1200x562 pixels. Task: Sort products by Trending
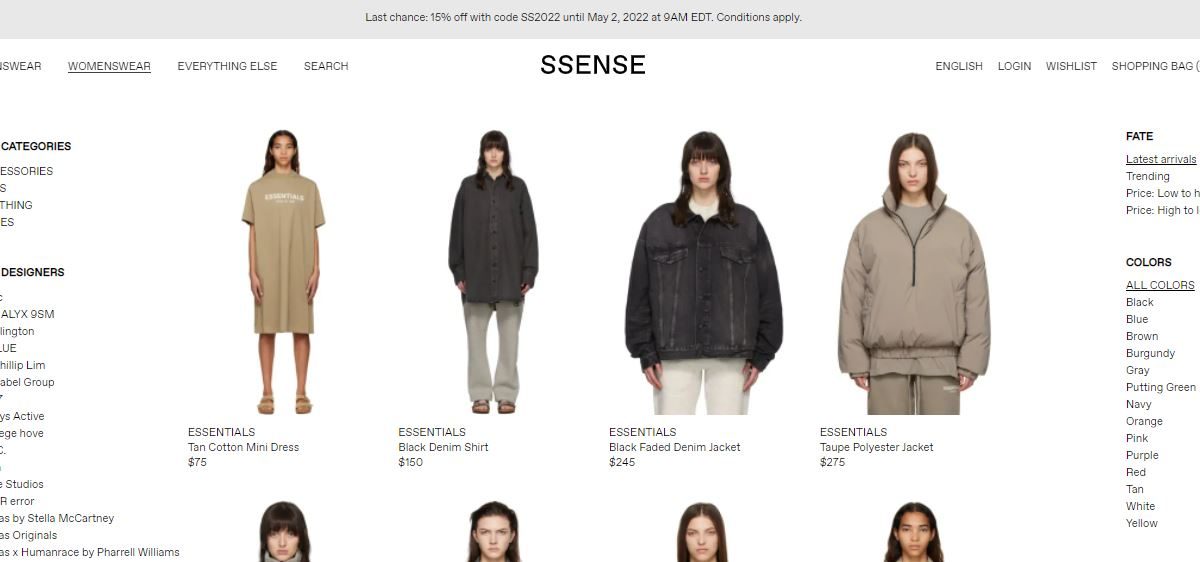click(1148, 176)
